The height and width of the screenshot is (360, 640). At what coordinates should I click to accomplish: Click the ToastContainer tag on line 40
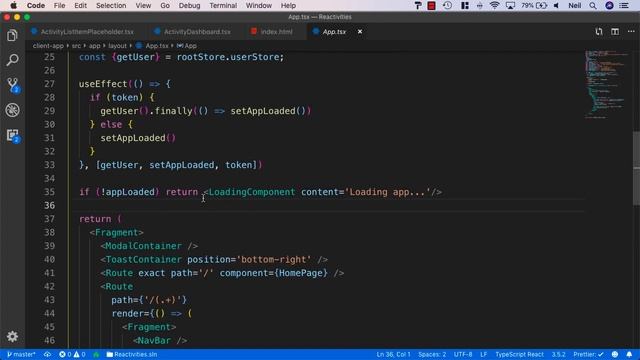click(x=143, y=260)
